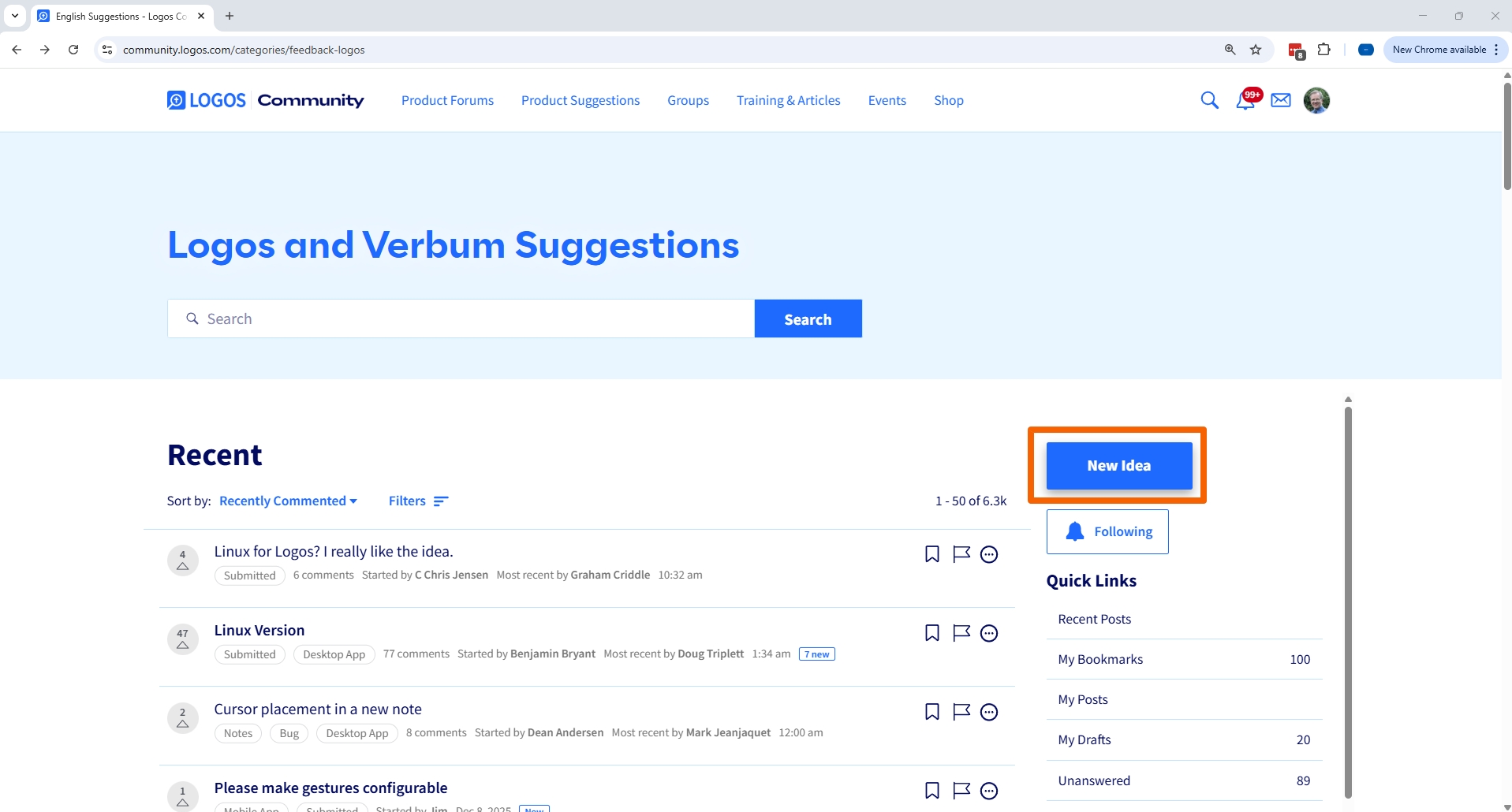Open Cursor placement in a new note

click(x=318, y=709)
